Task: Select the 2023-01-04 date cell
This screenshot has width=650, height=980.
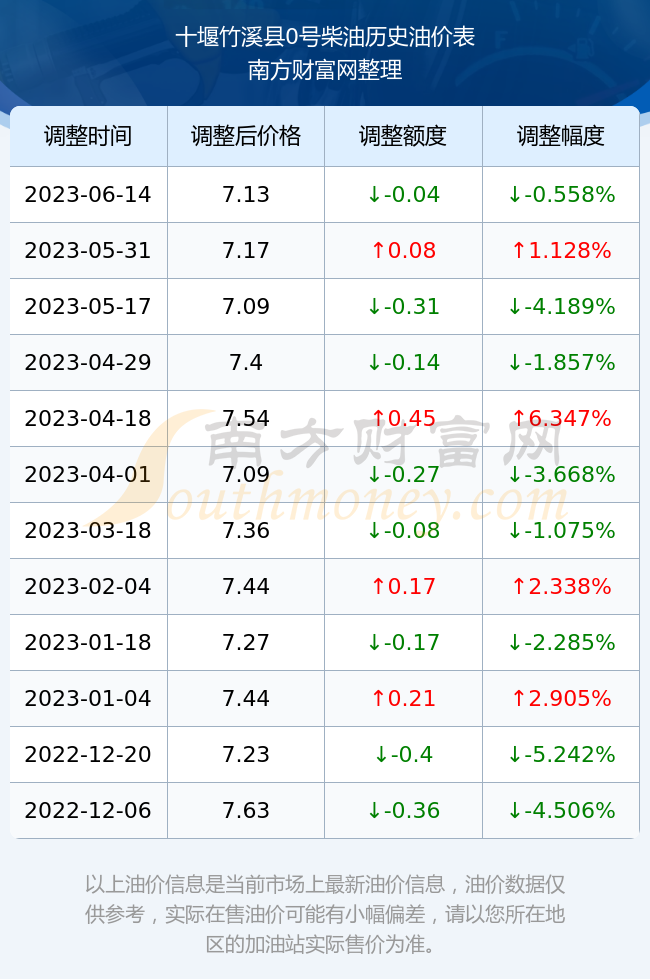Action: point(88,698)
